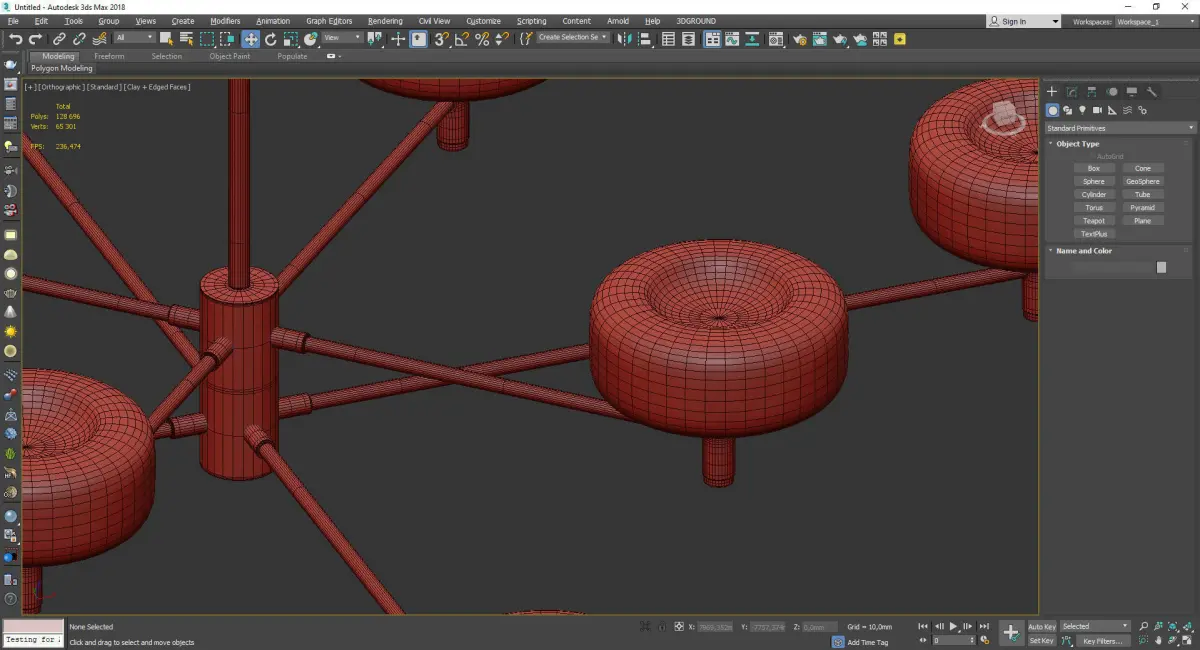Toggle the Percent Snap button
This screenshot has width=1200, height=650.
pyautogui.click(x=482, y=39)
